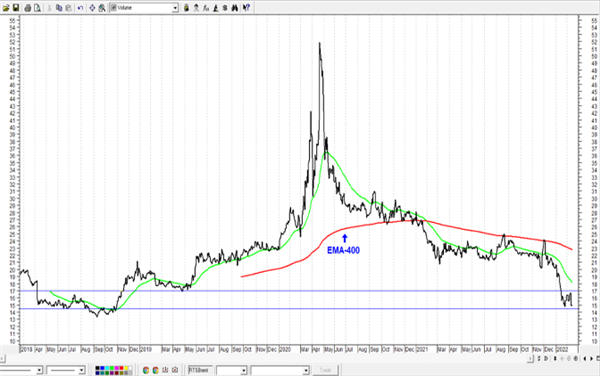This screenshot has height=376, width=600.
Task: Activate the context help pointer icon
Action: click(x=246, y=8)
